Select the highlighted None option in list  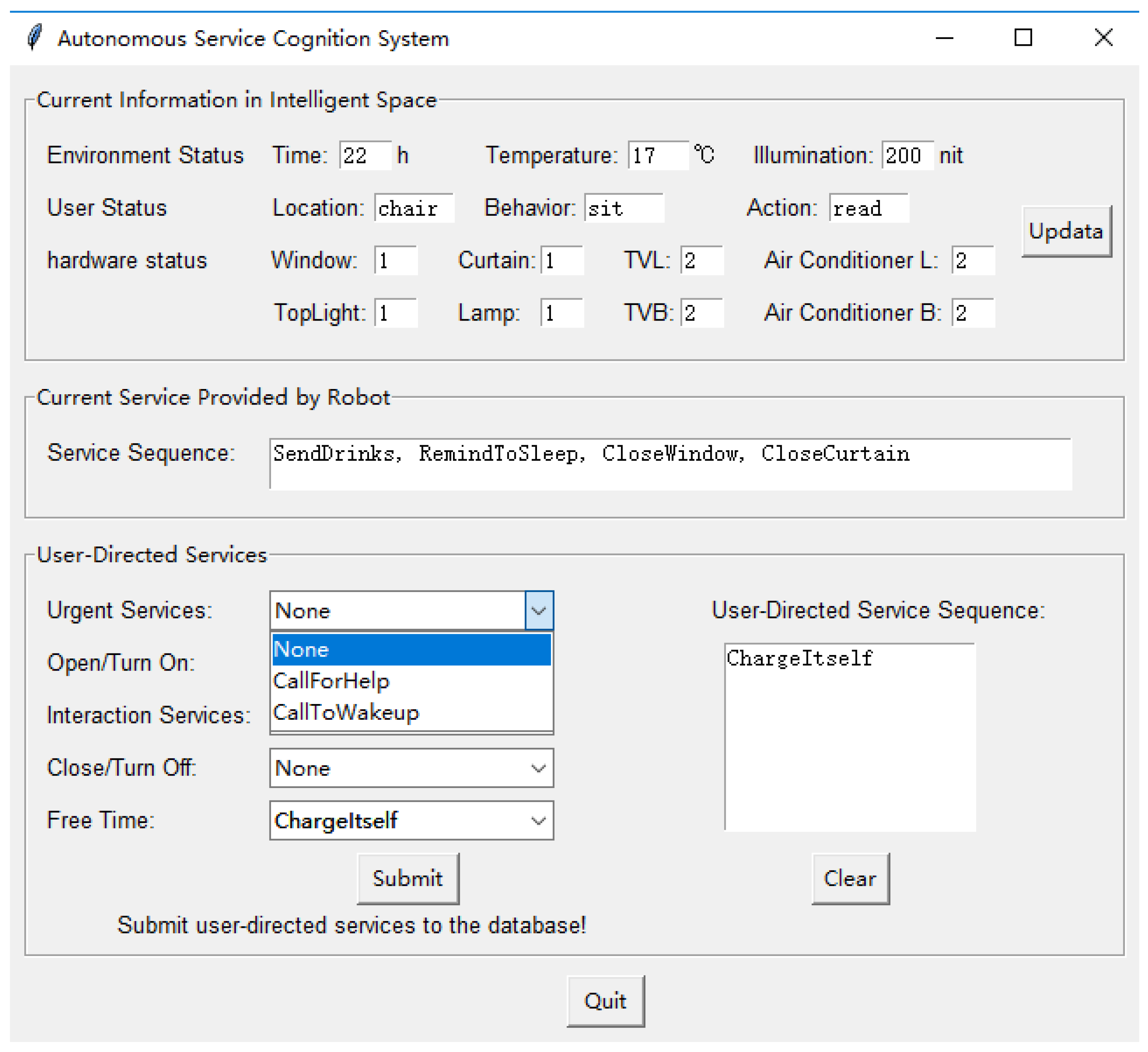(x=411, y=650)
